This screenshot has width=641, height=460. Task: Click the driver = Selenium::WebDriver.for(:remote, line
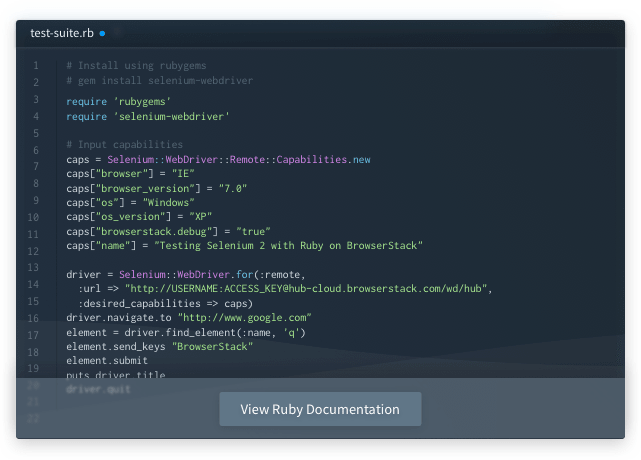point(186,274)
